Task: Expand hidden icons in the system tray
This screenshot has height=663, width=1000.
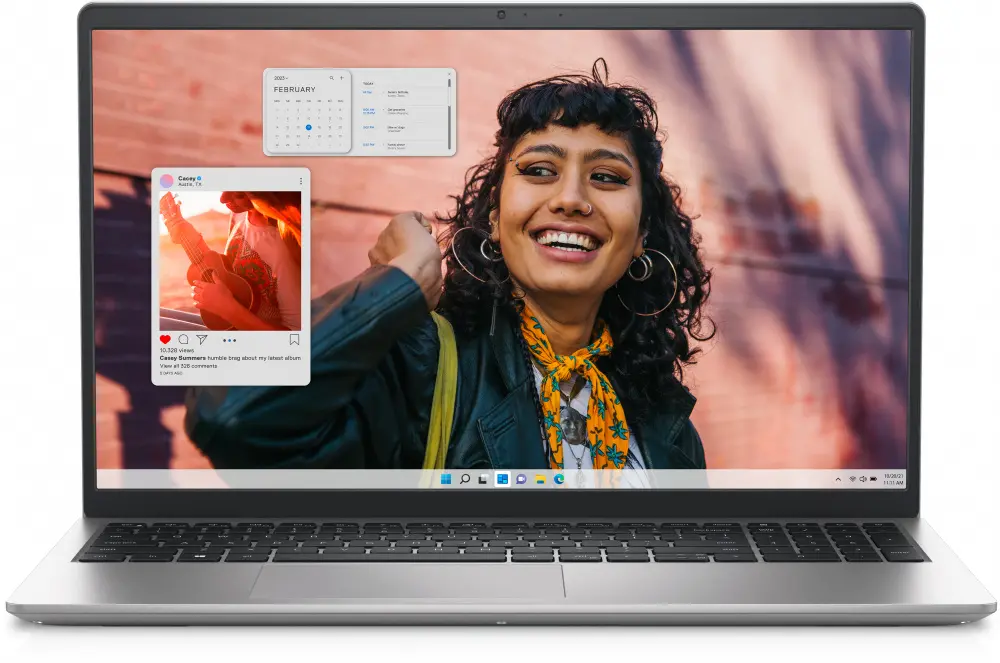Action: (838, 479)
